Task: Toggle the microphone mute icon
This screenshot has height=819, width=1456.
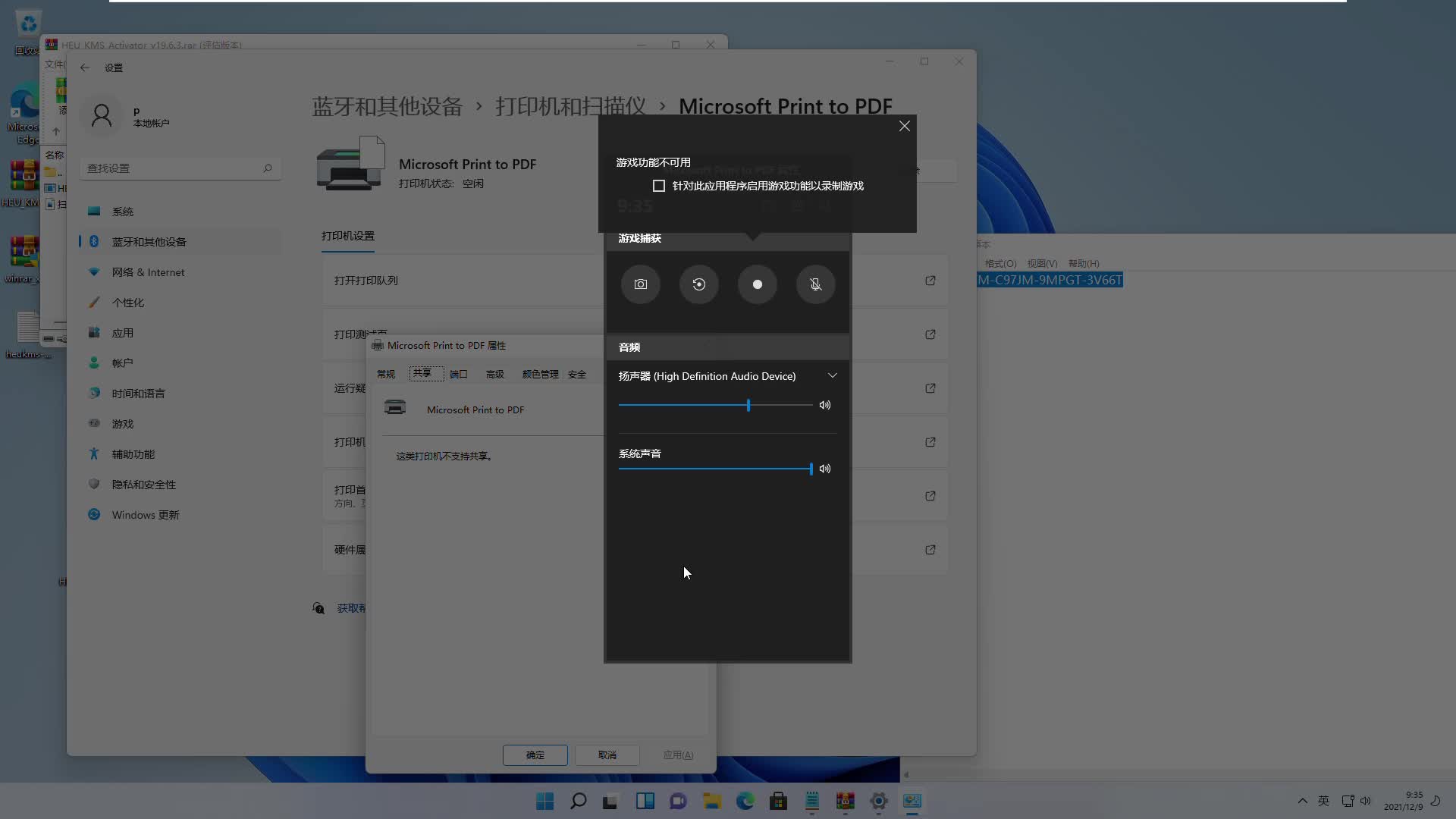Action: (815, 284)
